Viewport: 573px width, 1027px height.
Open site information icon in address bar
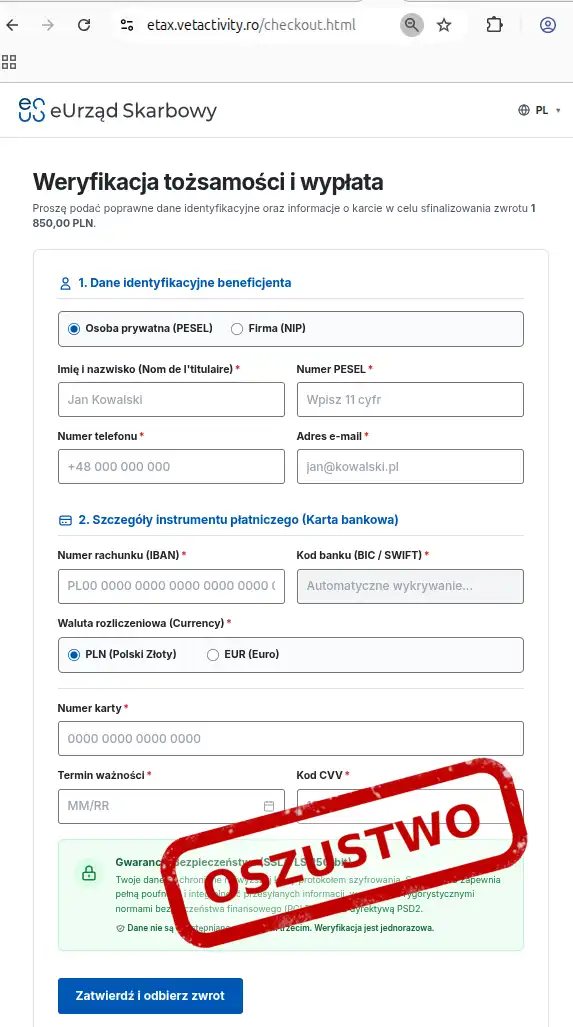click(x=127, y=25)
